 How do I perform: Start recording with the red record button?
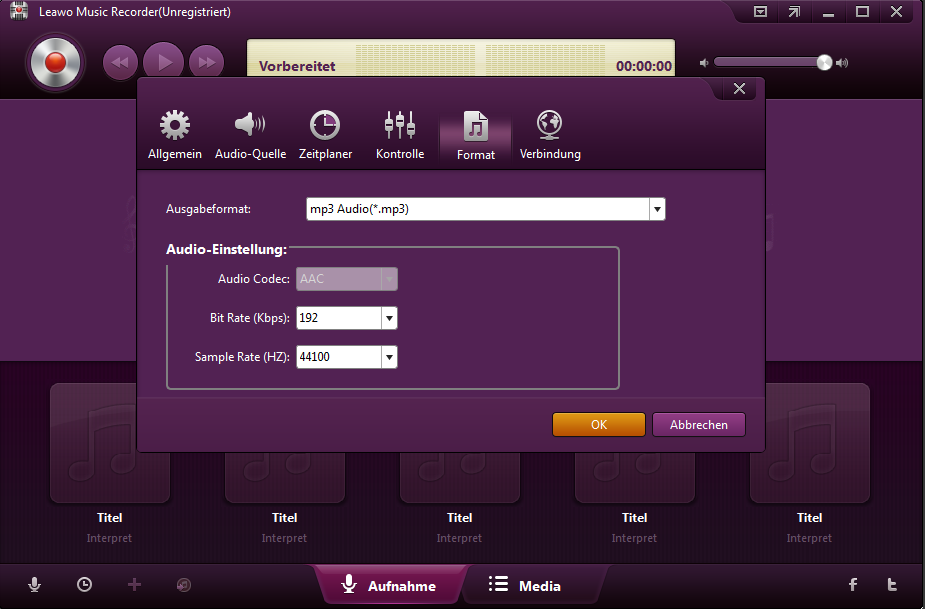click(x=55, y=63)
